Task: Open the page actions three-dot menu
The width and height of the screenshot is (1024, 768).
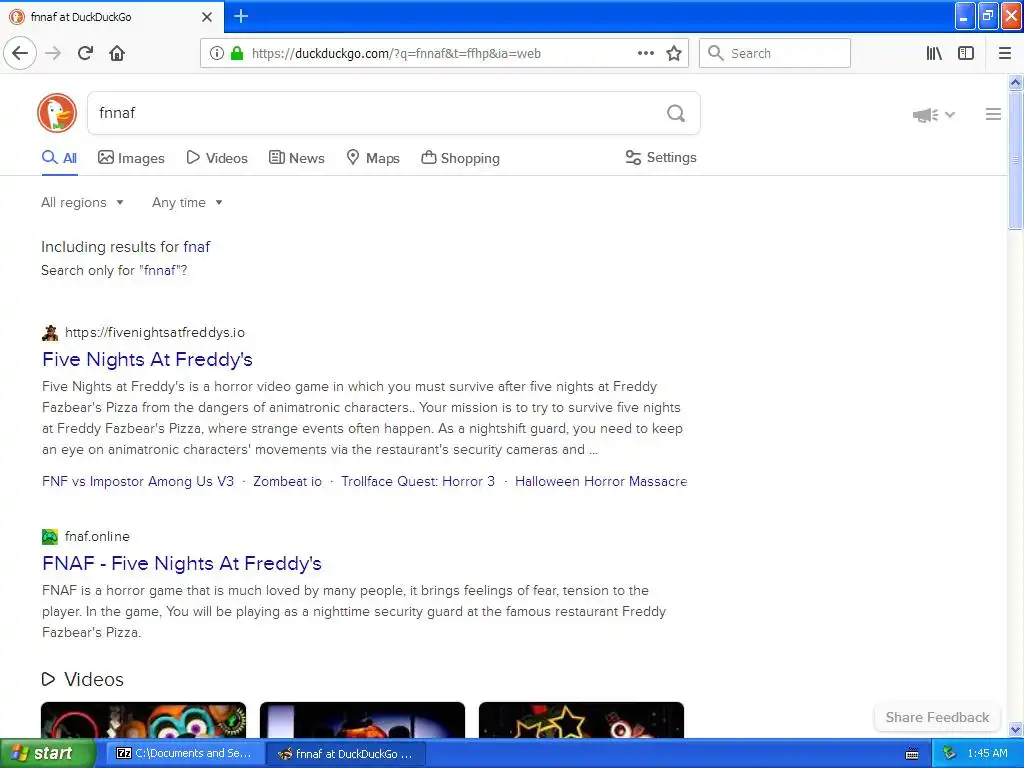Action: [x=646, y=53]
